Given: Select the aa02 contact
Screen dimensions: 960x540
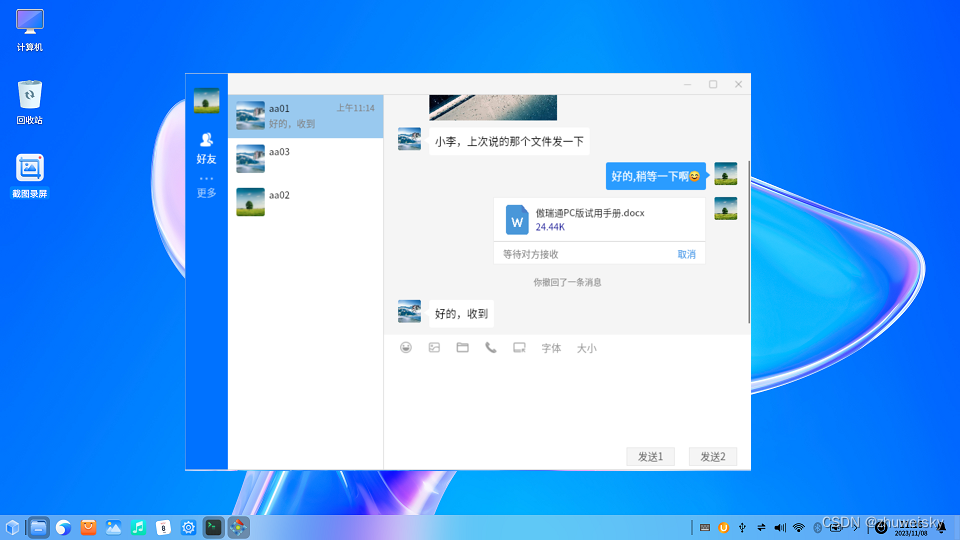Looking at the screenshot, I should pyautogui.click(x=306, y=202).
